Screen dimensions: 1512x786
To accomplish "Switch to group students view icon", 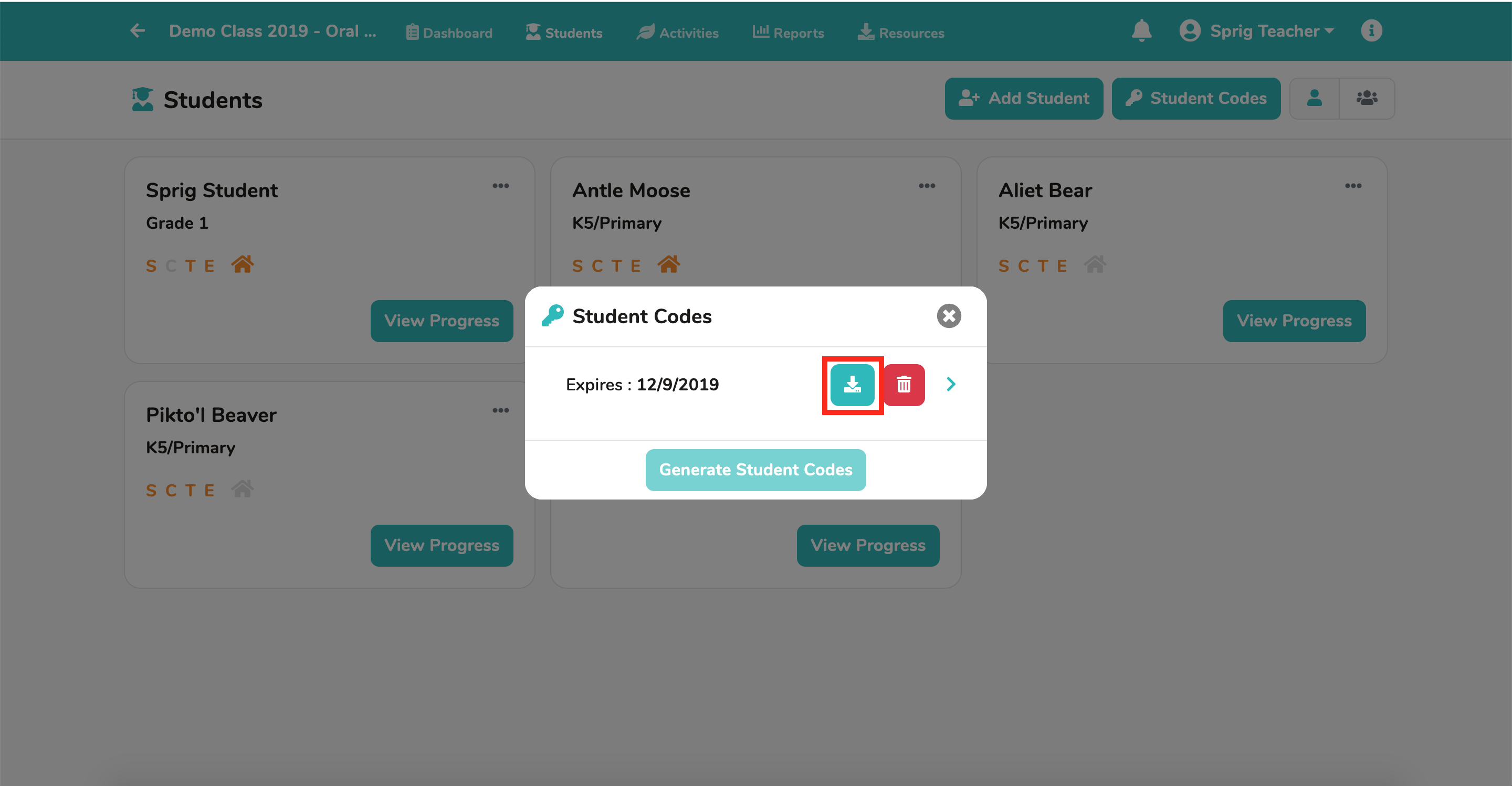I will pos(1367,98).
